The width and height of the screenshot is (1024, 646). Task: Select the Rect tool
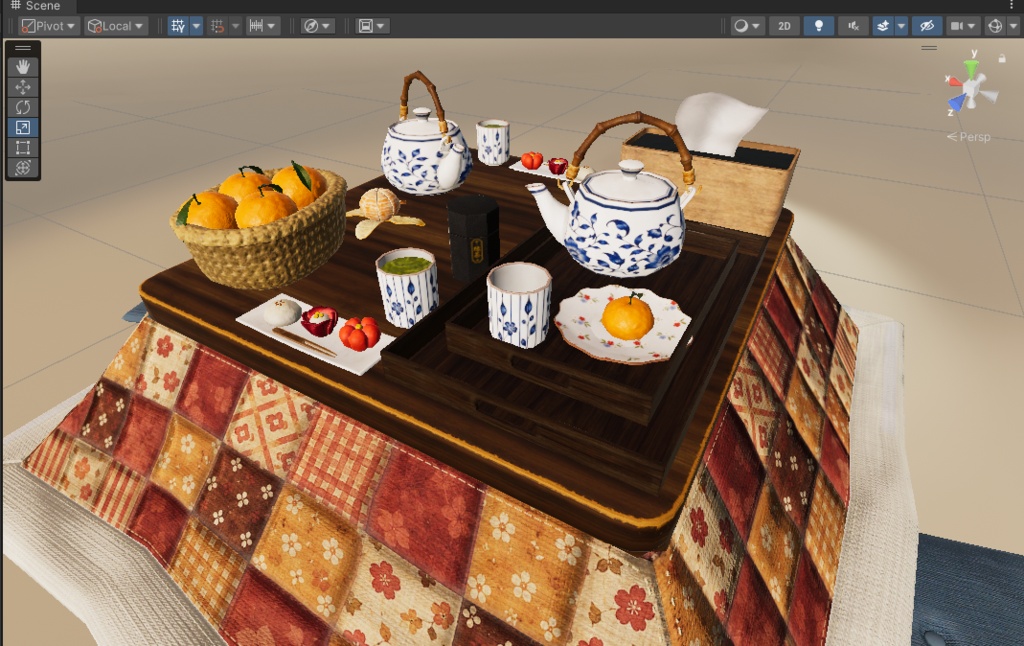pos(23,148)
